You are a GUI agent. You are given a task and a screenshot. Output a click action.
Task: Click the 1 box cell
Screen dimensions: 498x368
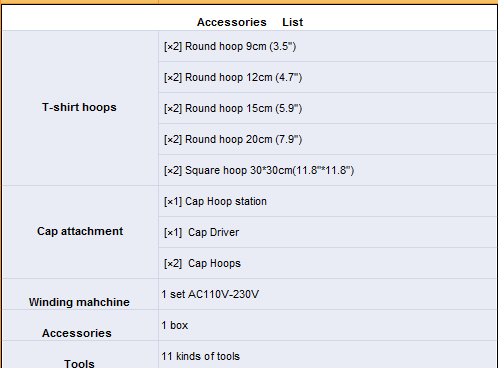click(x=328, y=325)
